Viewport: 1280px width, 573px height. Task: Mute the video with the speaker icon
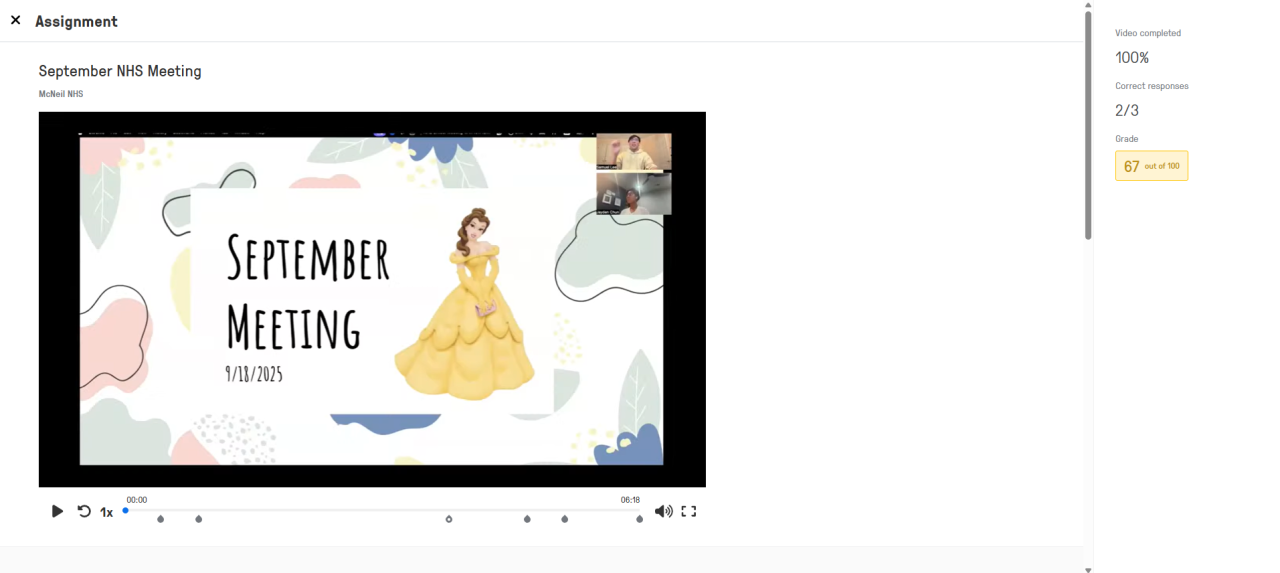coord(663,511)
